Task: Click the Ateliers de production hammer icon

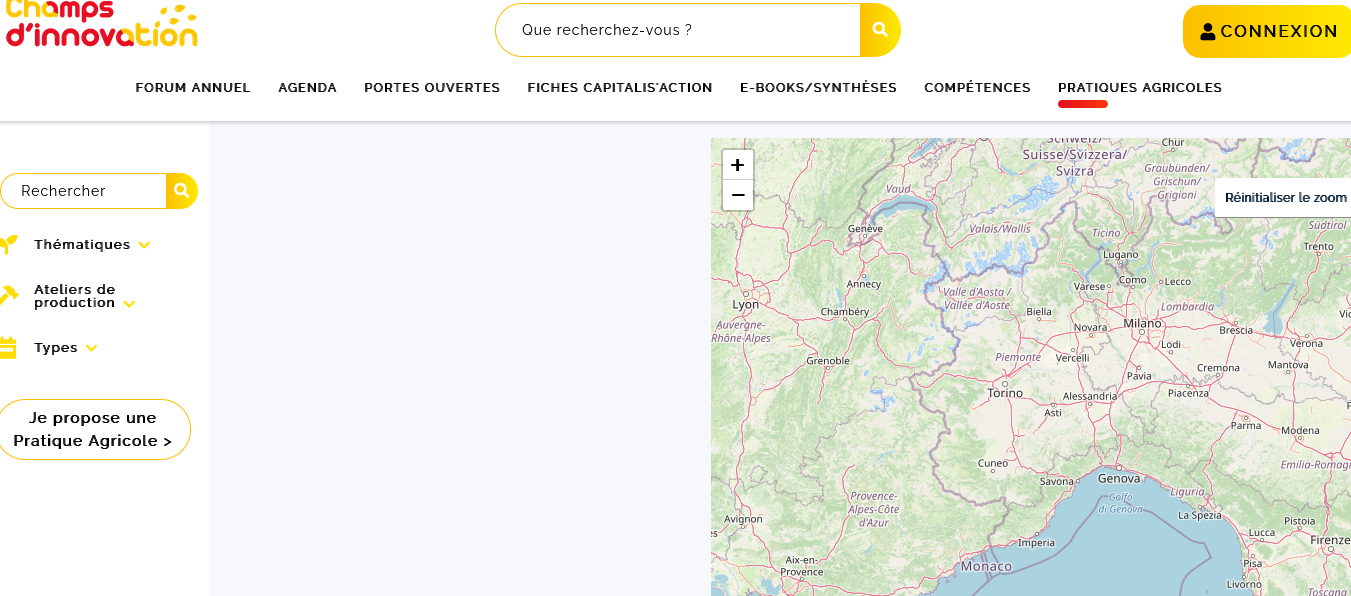Action: (8, 295)
